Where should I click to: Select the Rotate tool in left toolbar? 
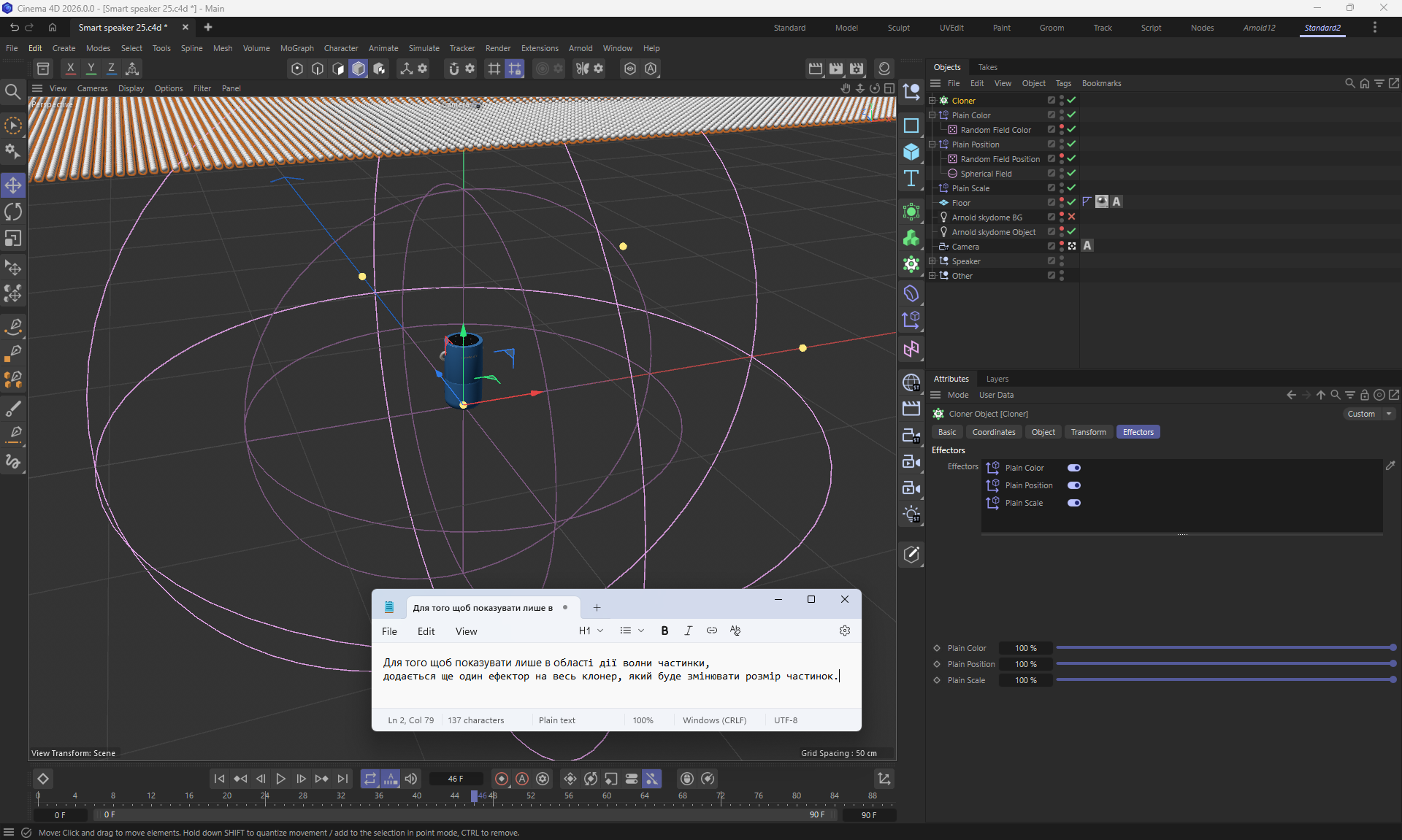point(13,212)
